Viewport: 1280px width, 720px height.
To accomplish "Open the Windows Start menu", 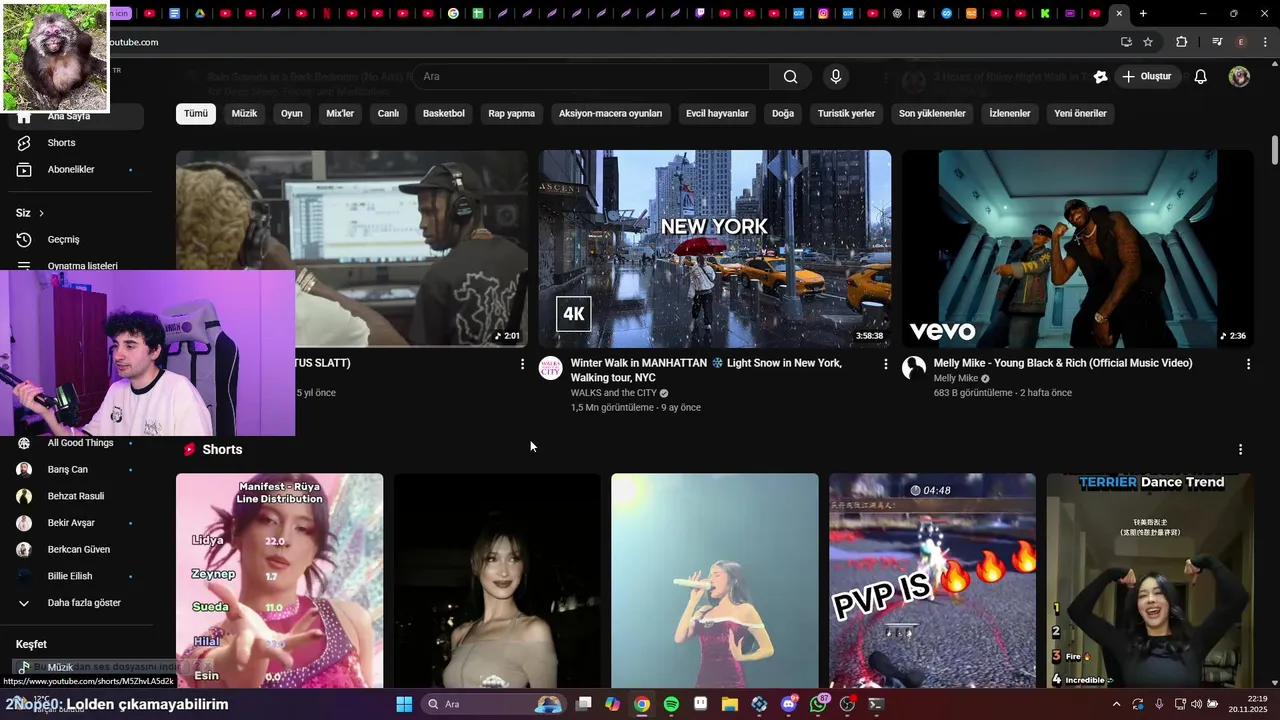I will 404,704.
